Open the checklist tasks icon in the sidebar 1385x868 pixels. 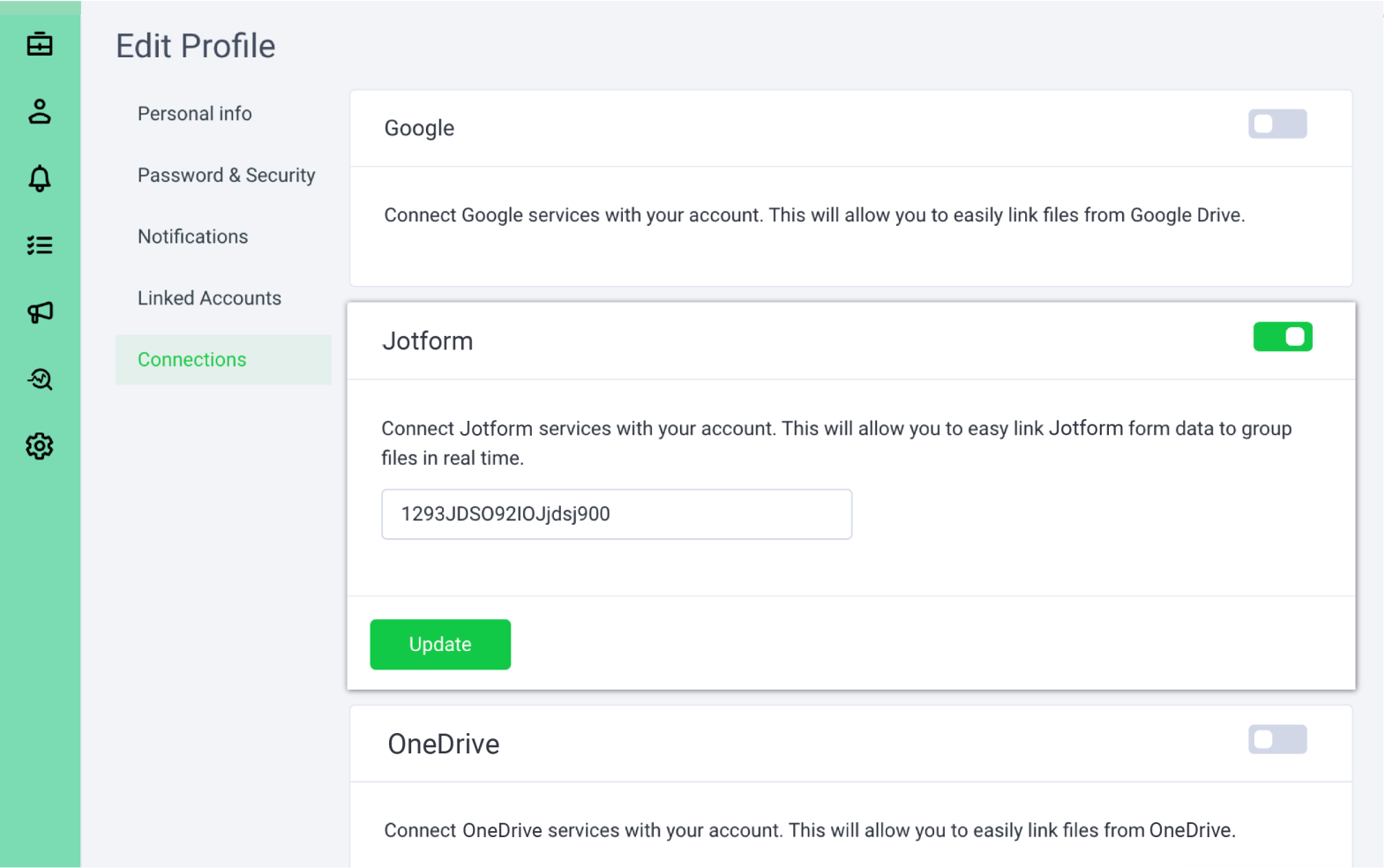(x=40, y=245)
